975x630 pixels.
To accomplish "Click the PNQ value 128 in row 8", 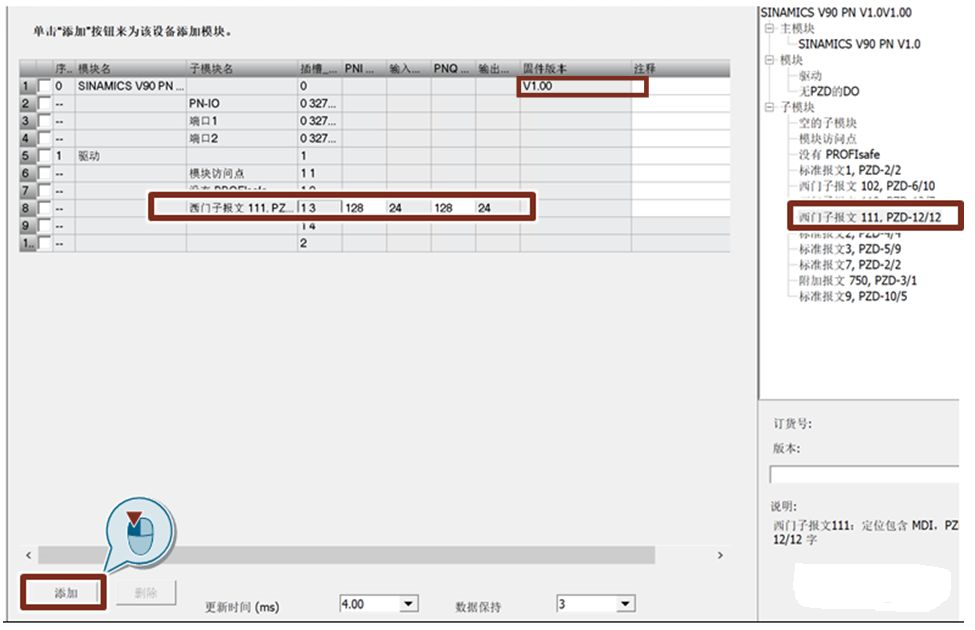I will [x=453, y=208].
